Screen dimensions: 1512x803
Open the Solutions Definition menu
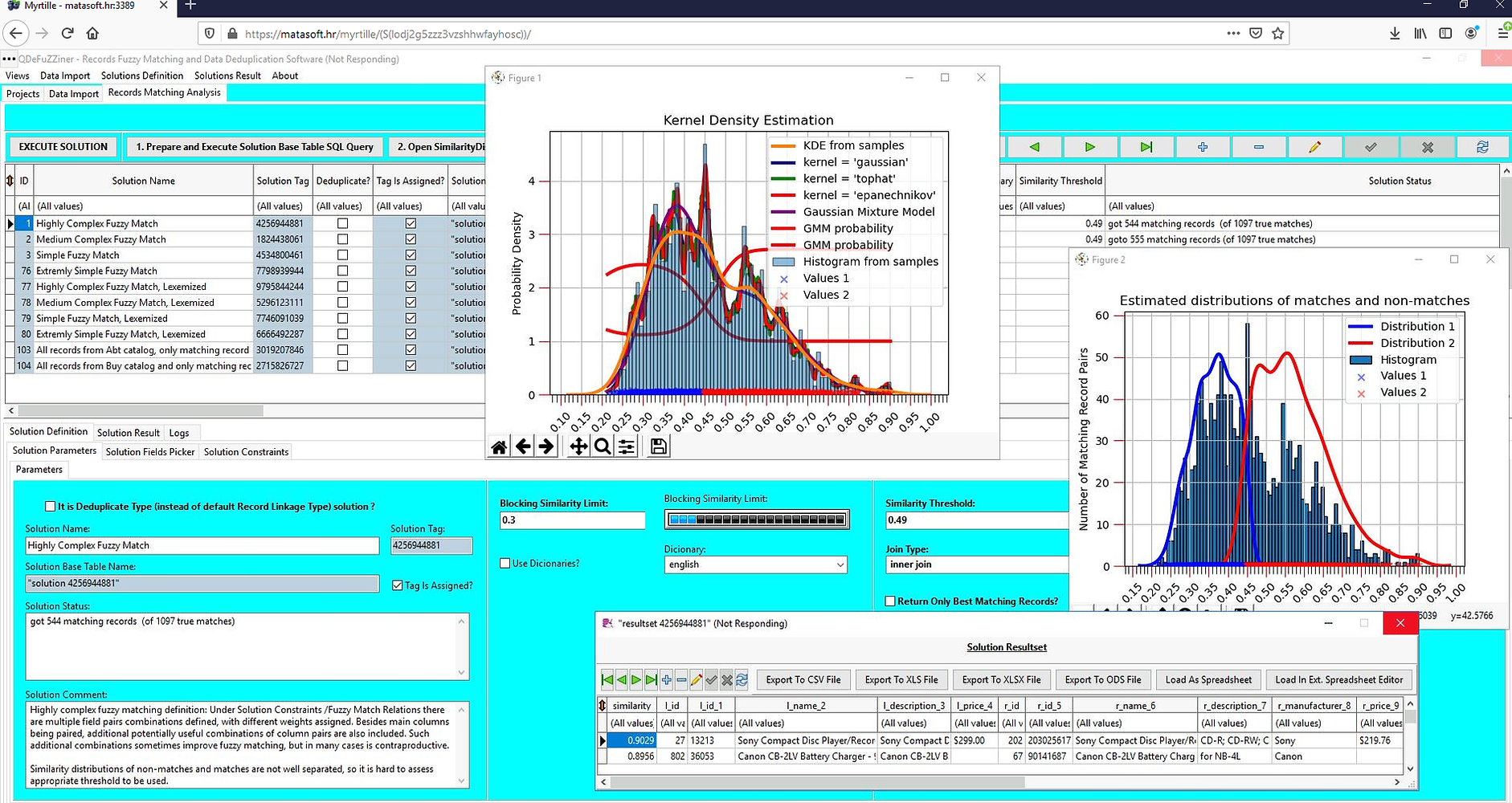click(x=142, y=75)
